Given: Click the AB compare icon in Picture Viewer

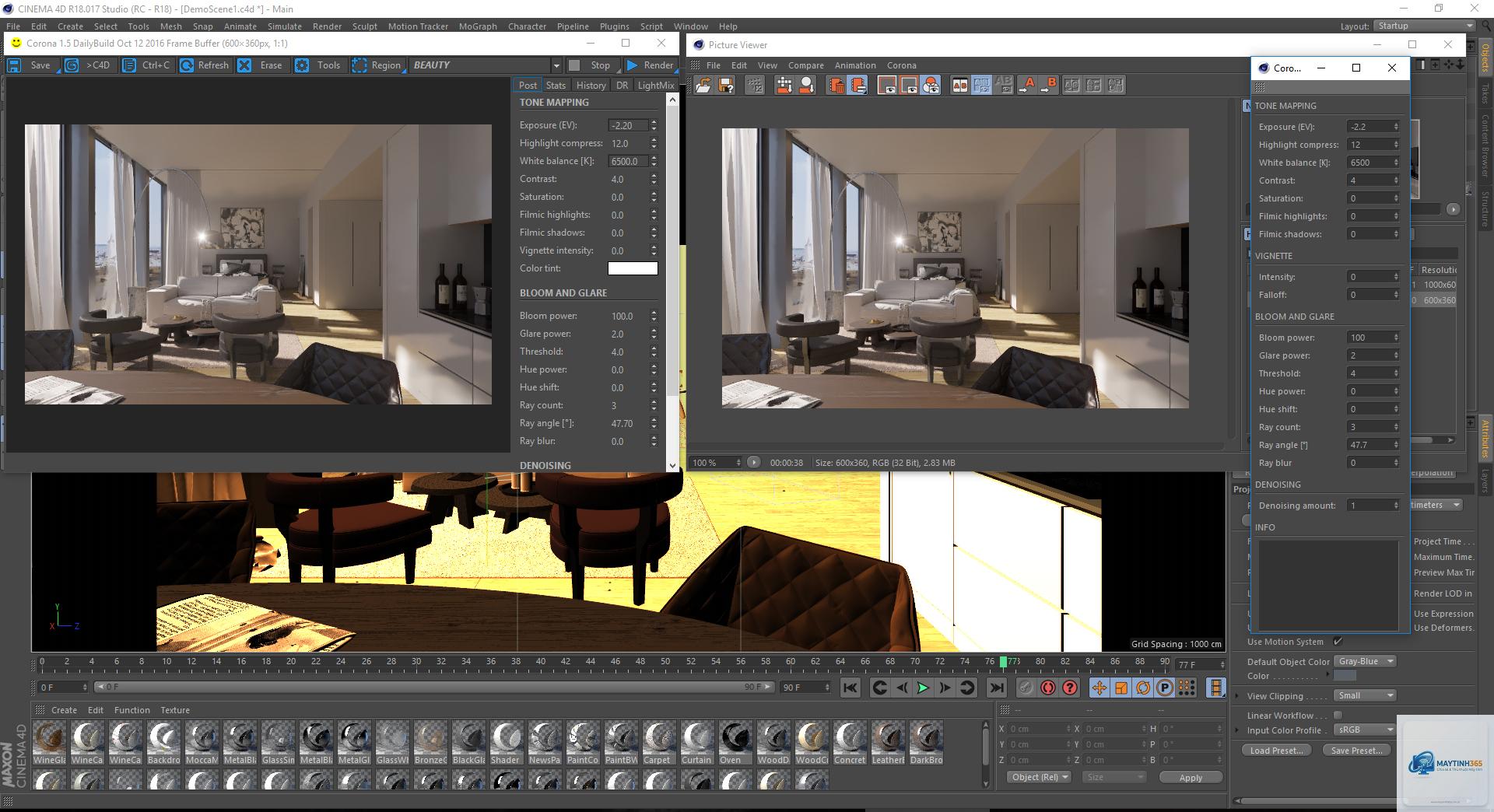Looking at the screenshot, I should tap(960, 86).
